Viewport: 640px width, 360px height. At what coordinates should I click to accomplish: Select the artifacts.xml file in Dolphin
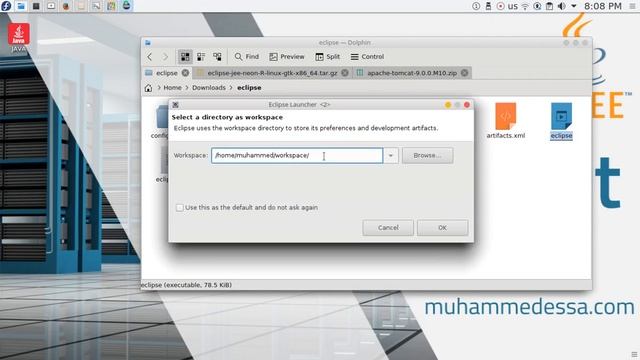[506, 121]
